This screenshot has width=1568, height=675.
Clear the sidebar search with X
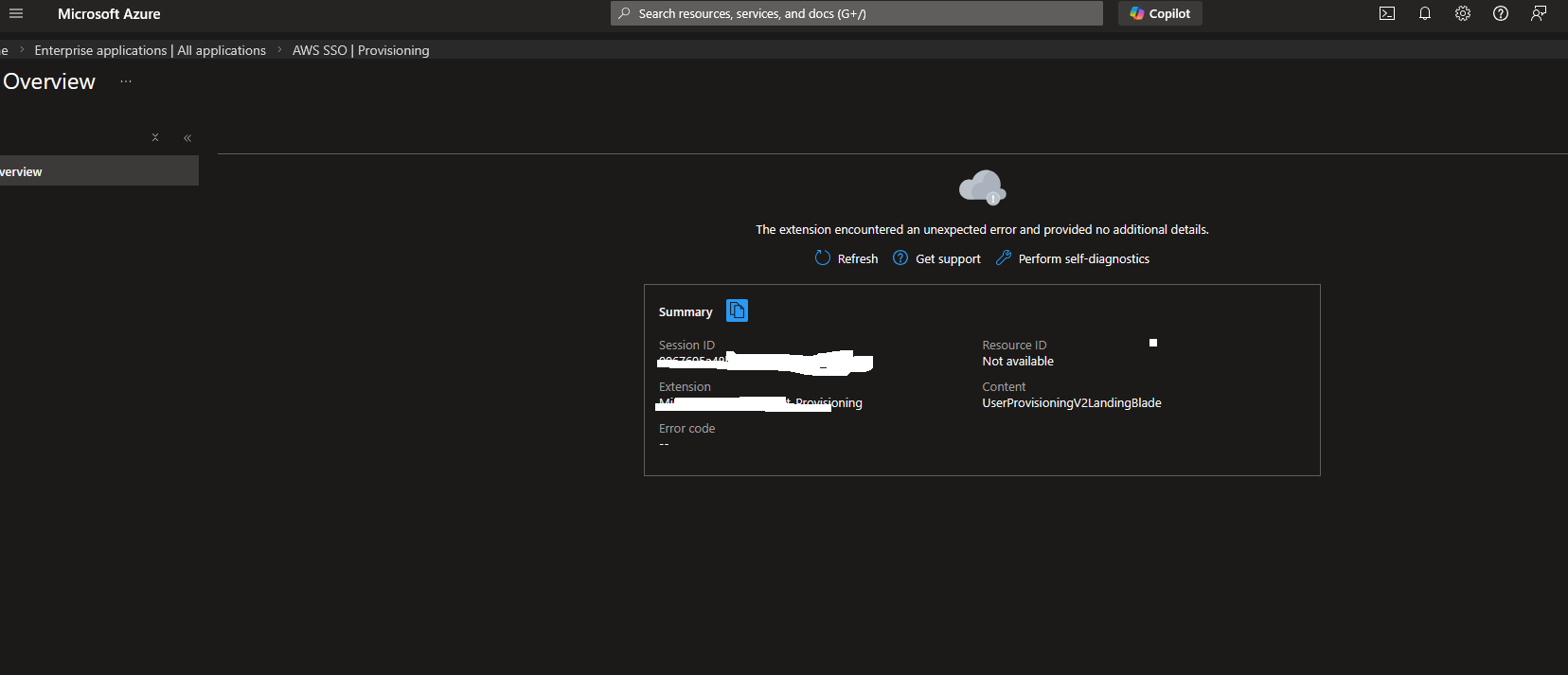155,137
